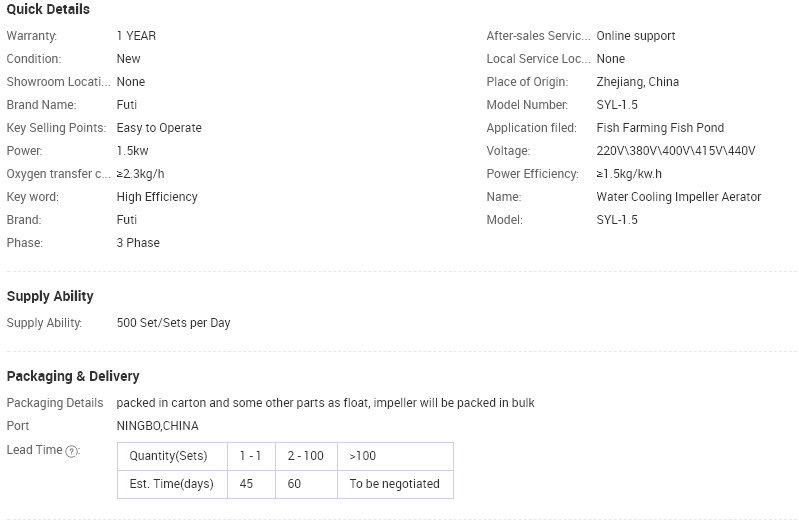Click the 2 - 100 quantity cell

point(306,456)
